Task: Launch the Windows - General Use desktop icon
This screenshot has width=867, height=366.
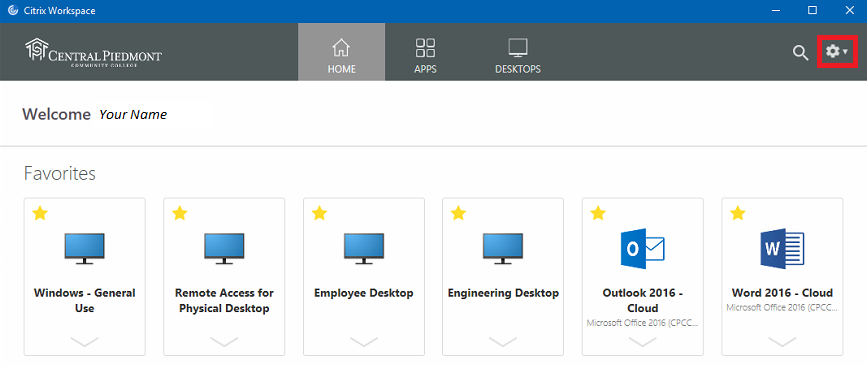Action: coord(85,248)
